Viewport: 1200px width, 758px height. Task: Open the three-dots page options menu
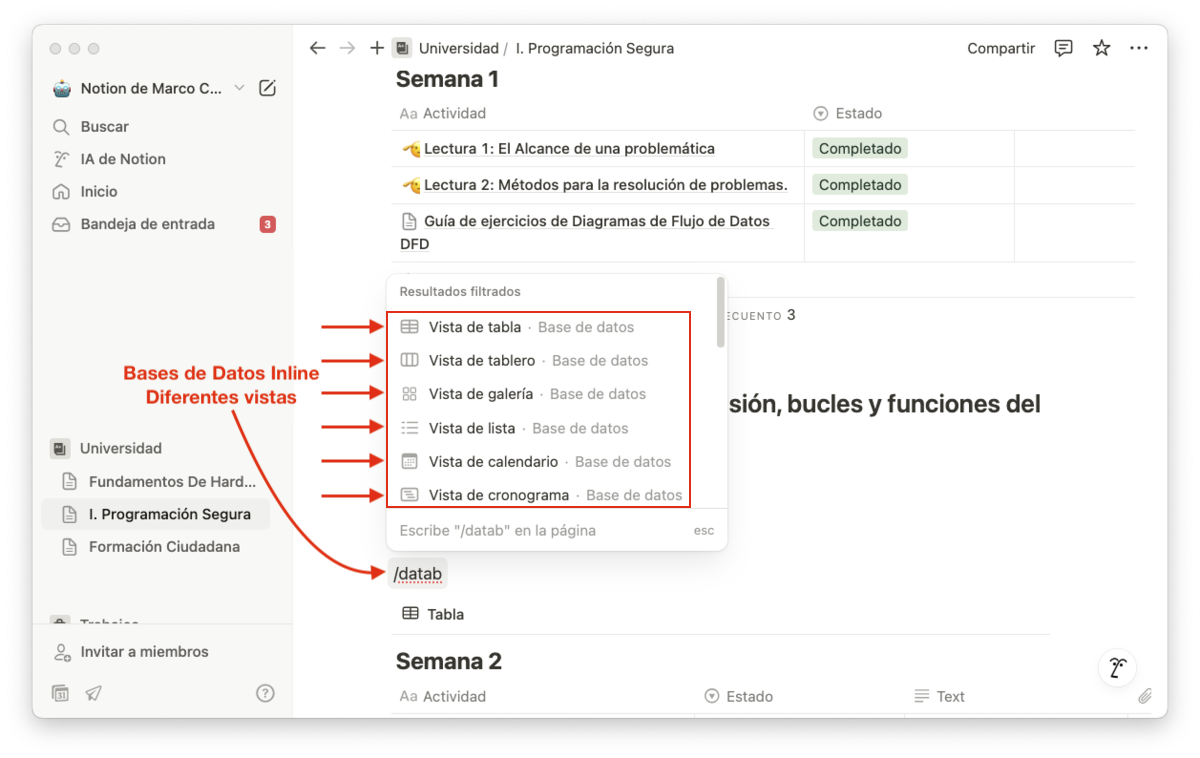[x=1138, y=48]
